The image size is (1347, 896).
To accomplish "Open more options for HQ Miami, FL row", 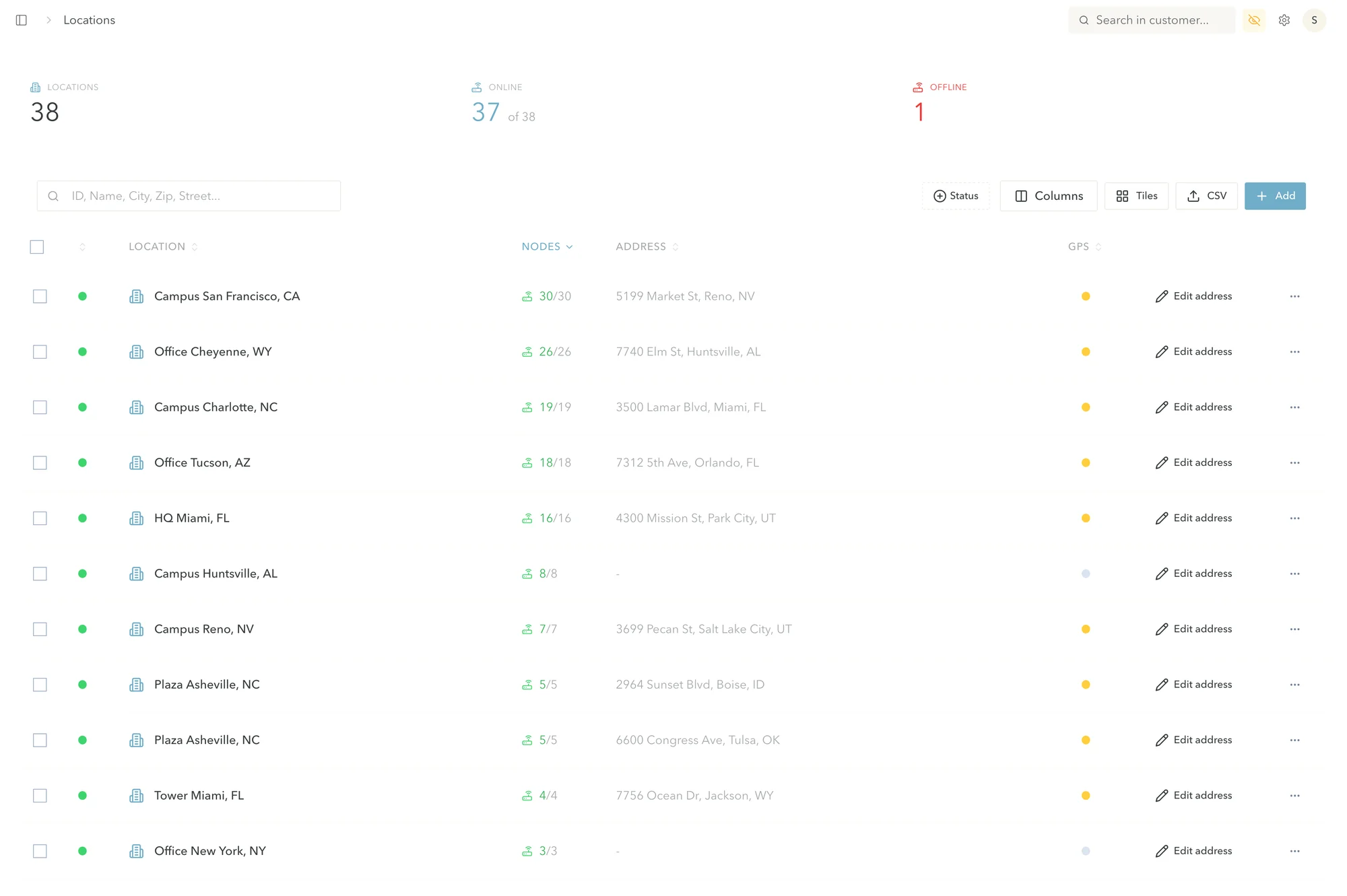I will pyautogui.click(x=1294, y=518).
